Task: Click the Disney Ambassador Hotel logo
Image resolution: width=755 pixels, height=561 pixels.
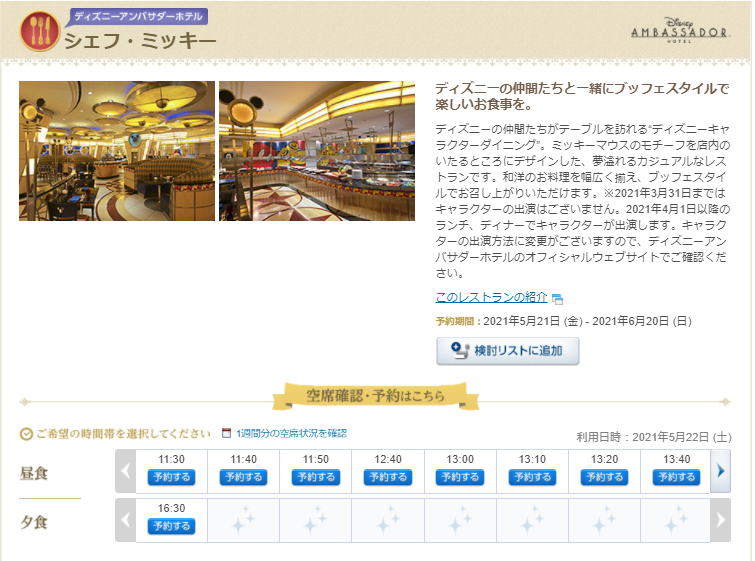Action: [681, 30]
